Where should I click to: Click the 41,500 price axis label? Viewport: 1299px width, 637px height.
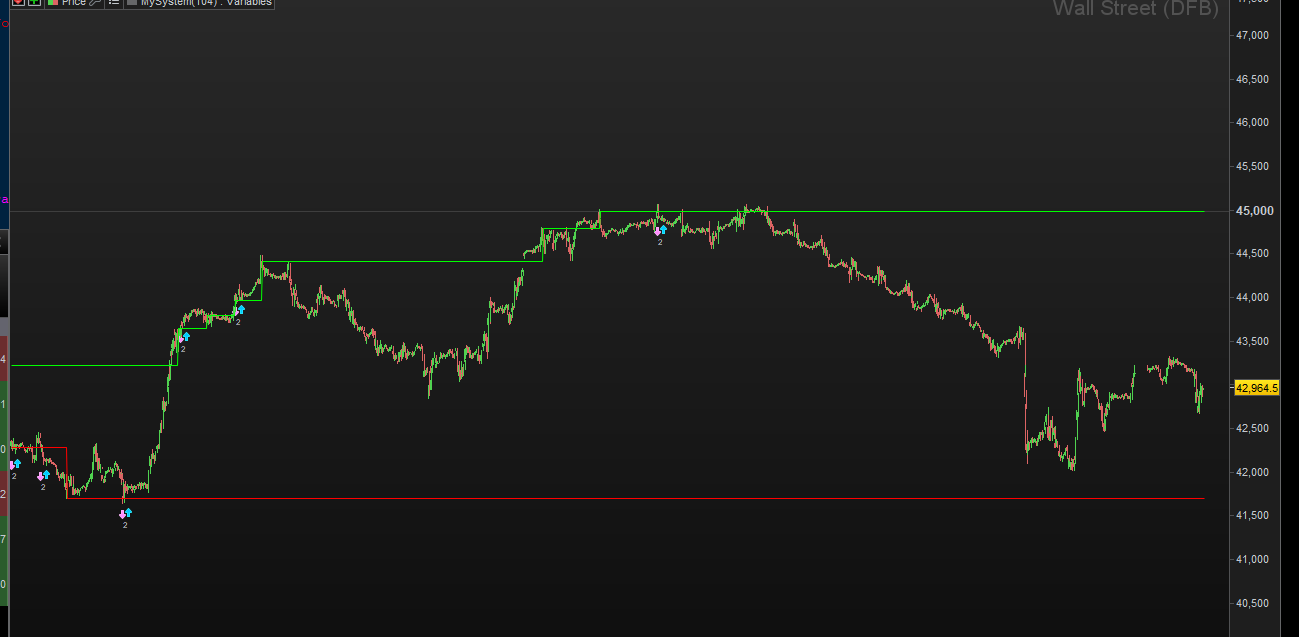coord(1253,515)
